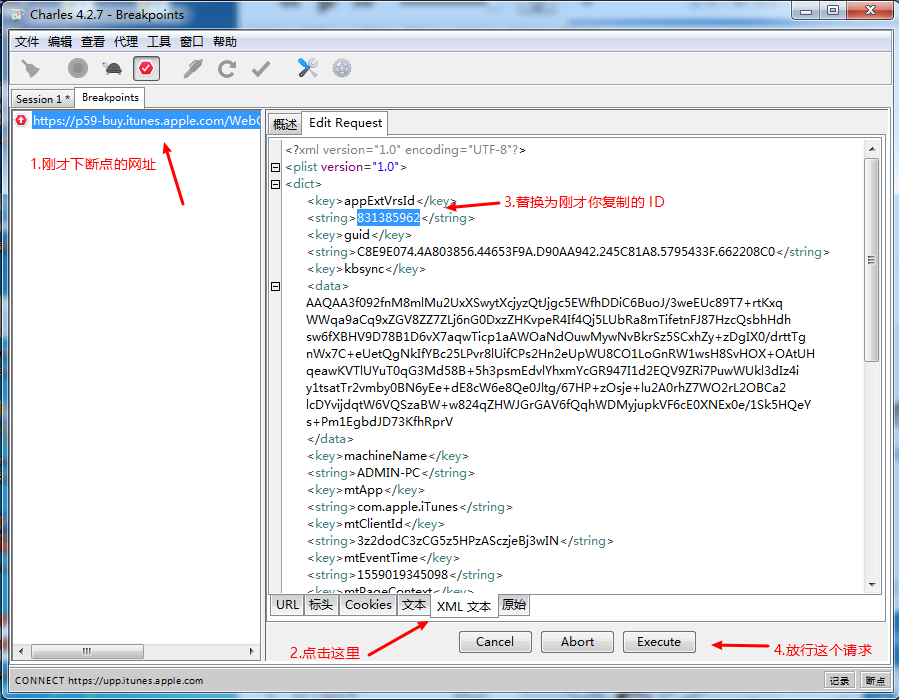Click the XML editor vertical scrollbar
The image size is (899, 700).
coord(871,260)
